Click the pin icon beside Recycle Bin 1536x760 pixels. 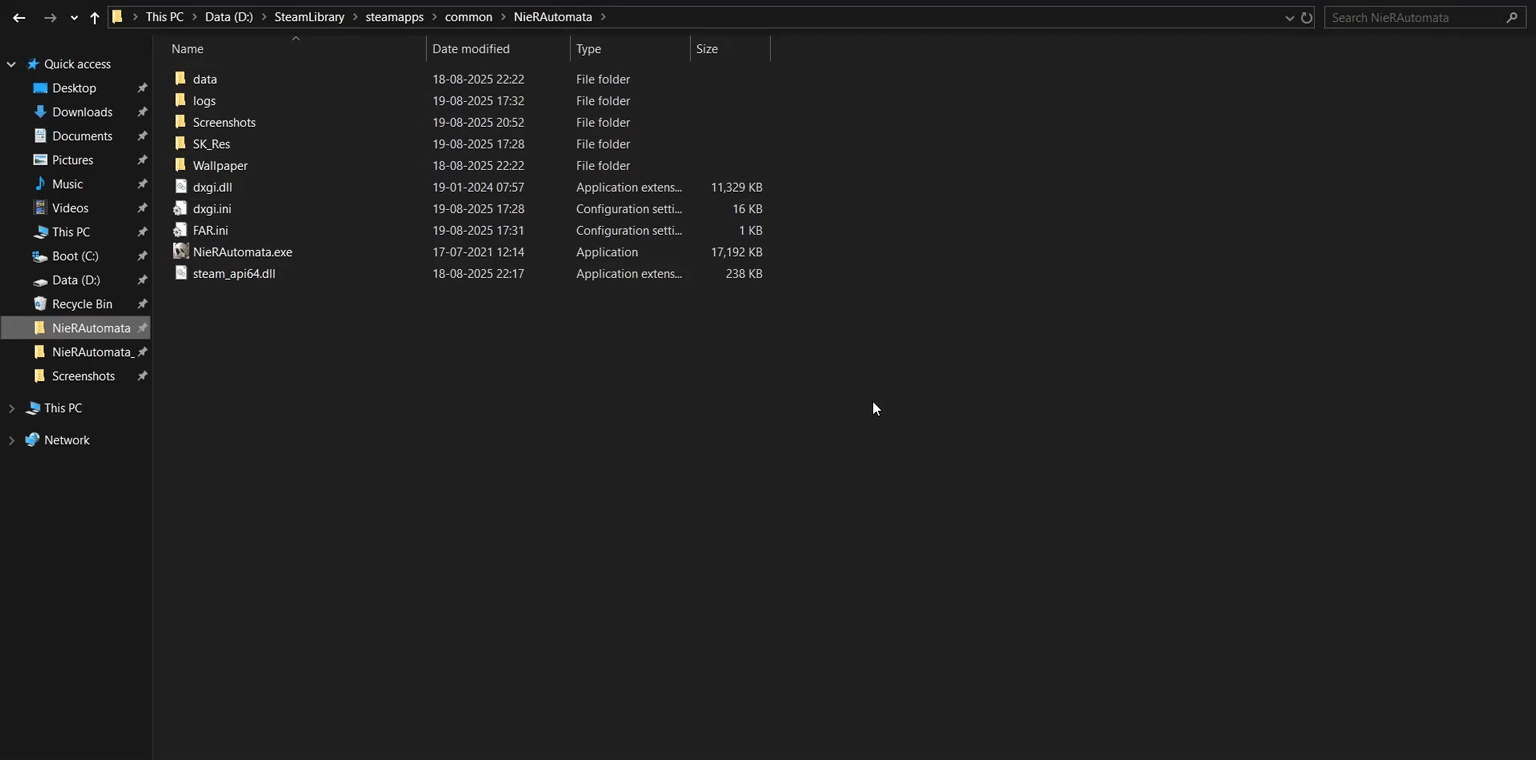[142, 304]
